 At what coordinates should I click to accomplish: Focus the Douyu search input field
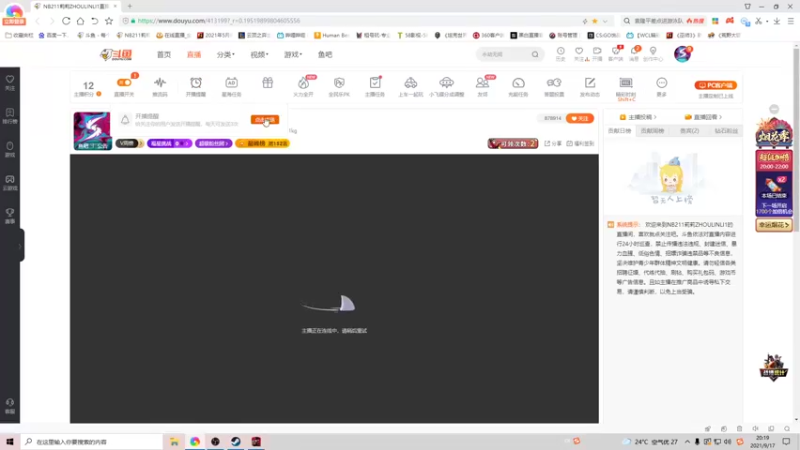click(x=505, y=55)
